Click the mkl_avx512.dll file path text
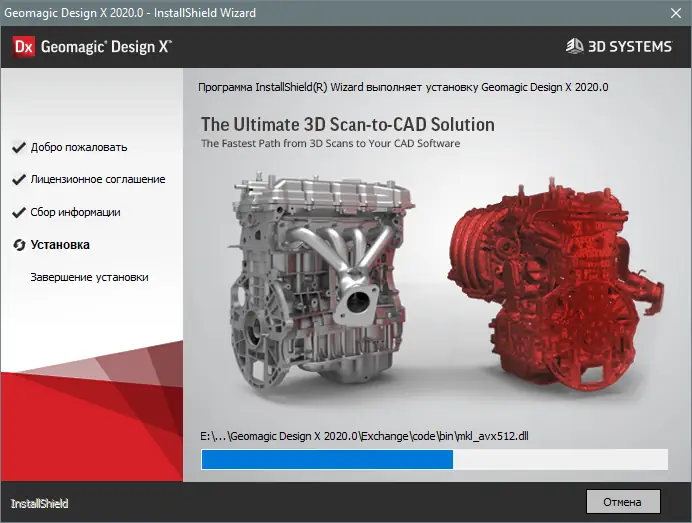The image size is (692, 523). coord(364,436)
